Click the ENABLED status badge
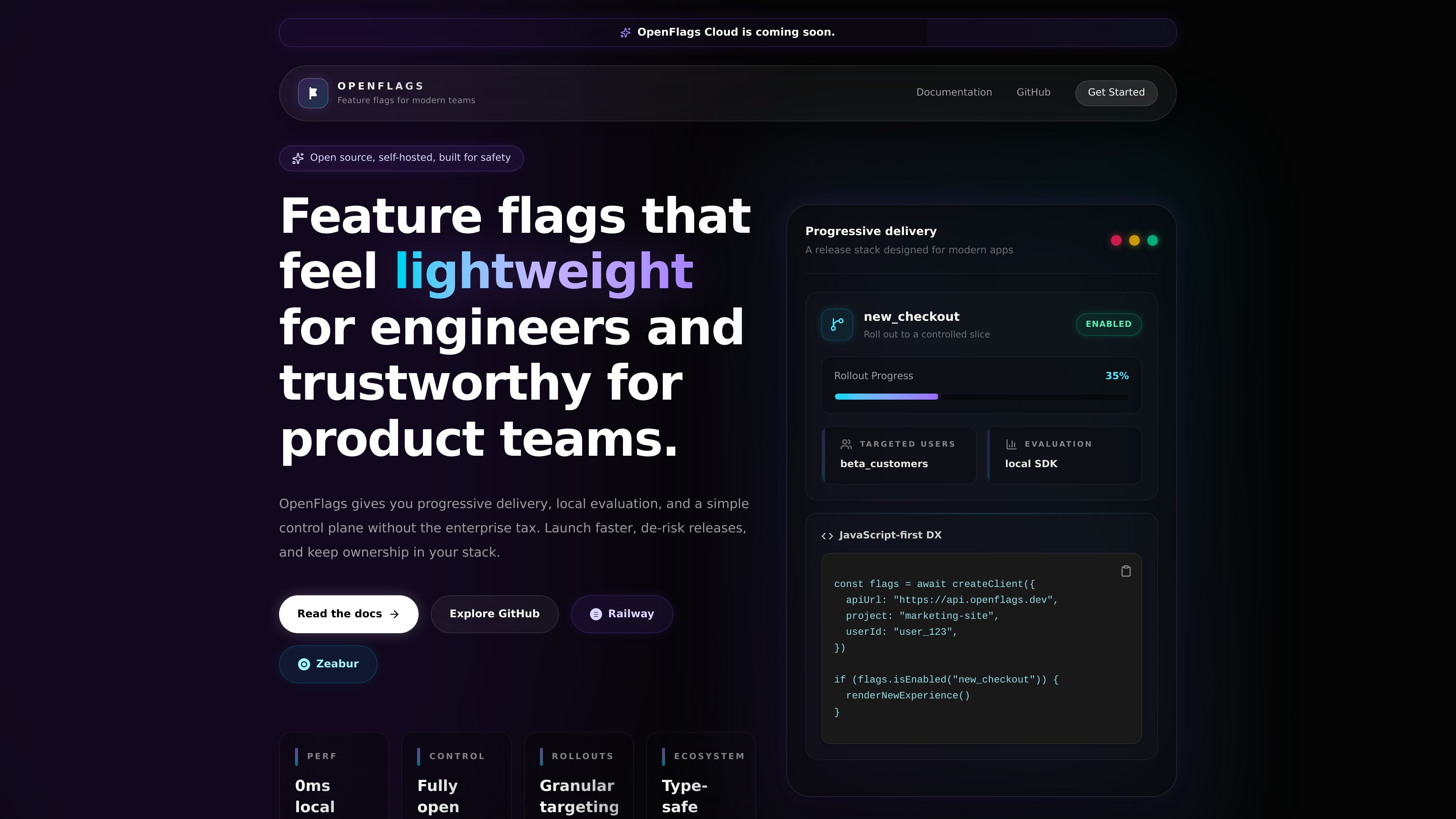This screenshot has height=819, width=1456. click(x=1108, y=325)
